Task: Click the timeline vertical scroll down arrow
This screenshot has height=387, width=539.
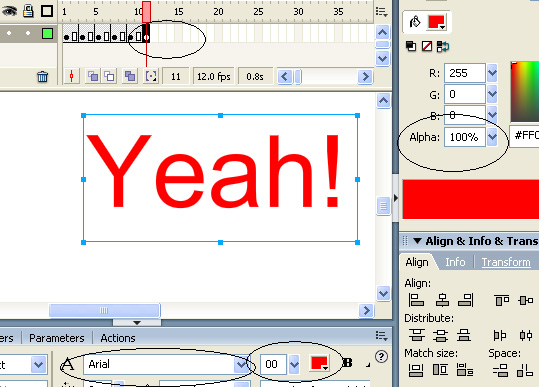Action: pos(383,58)
